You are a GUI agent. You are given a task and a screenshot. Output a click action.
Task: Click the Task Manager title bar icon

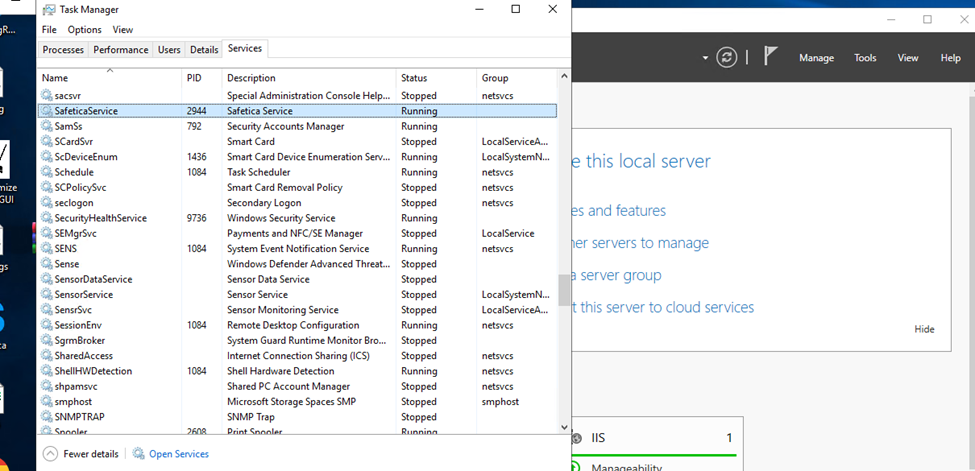click(48, 9)
